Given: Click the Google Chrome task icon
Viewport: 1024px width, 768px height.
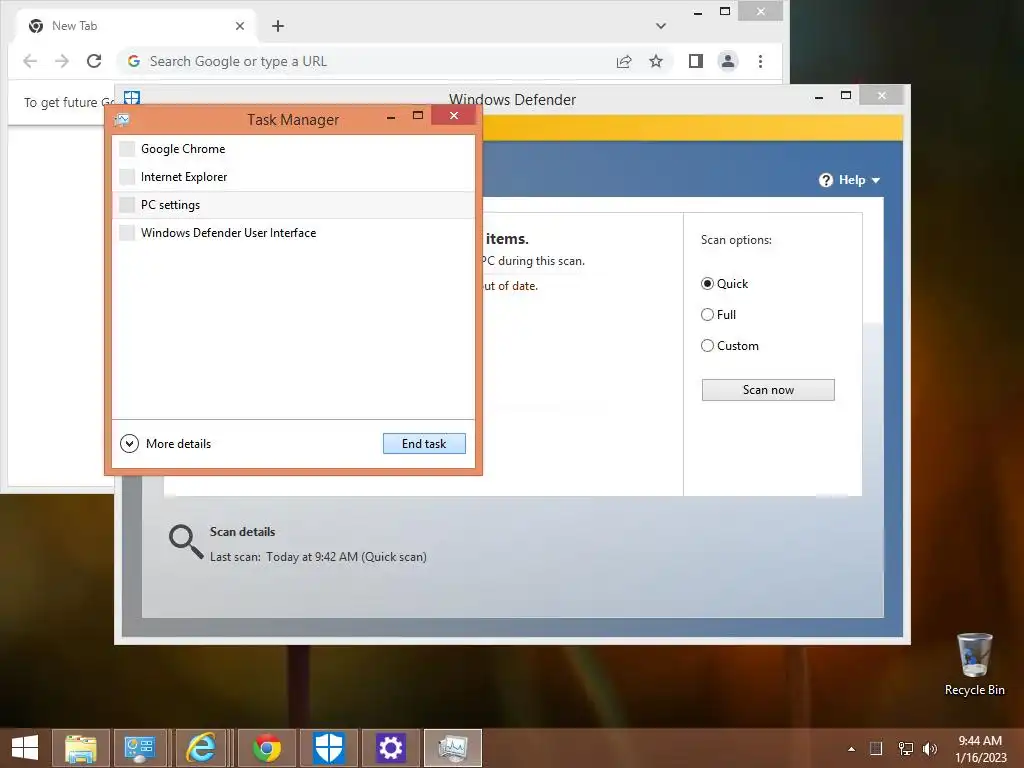Looking at the screenshot, I should coord(127,149).
